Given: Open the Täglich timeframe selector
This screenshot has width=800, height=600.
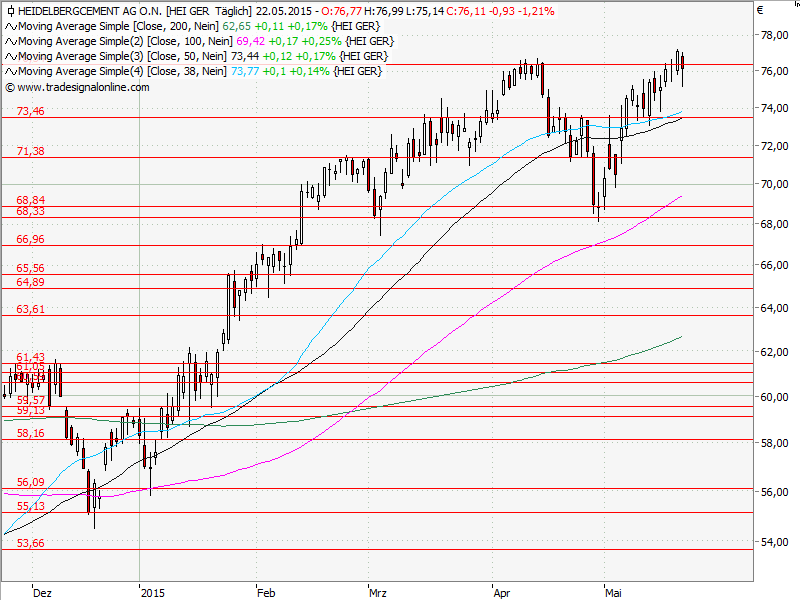Looking at the screenshot, I should [x=230, y=10].
